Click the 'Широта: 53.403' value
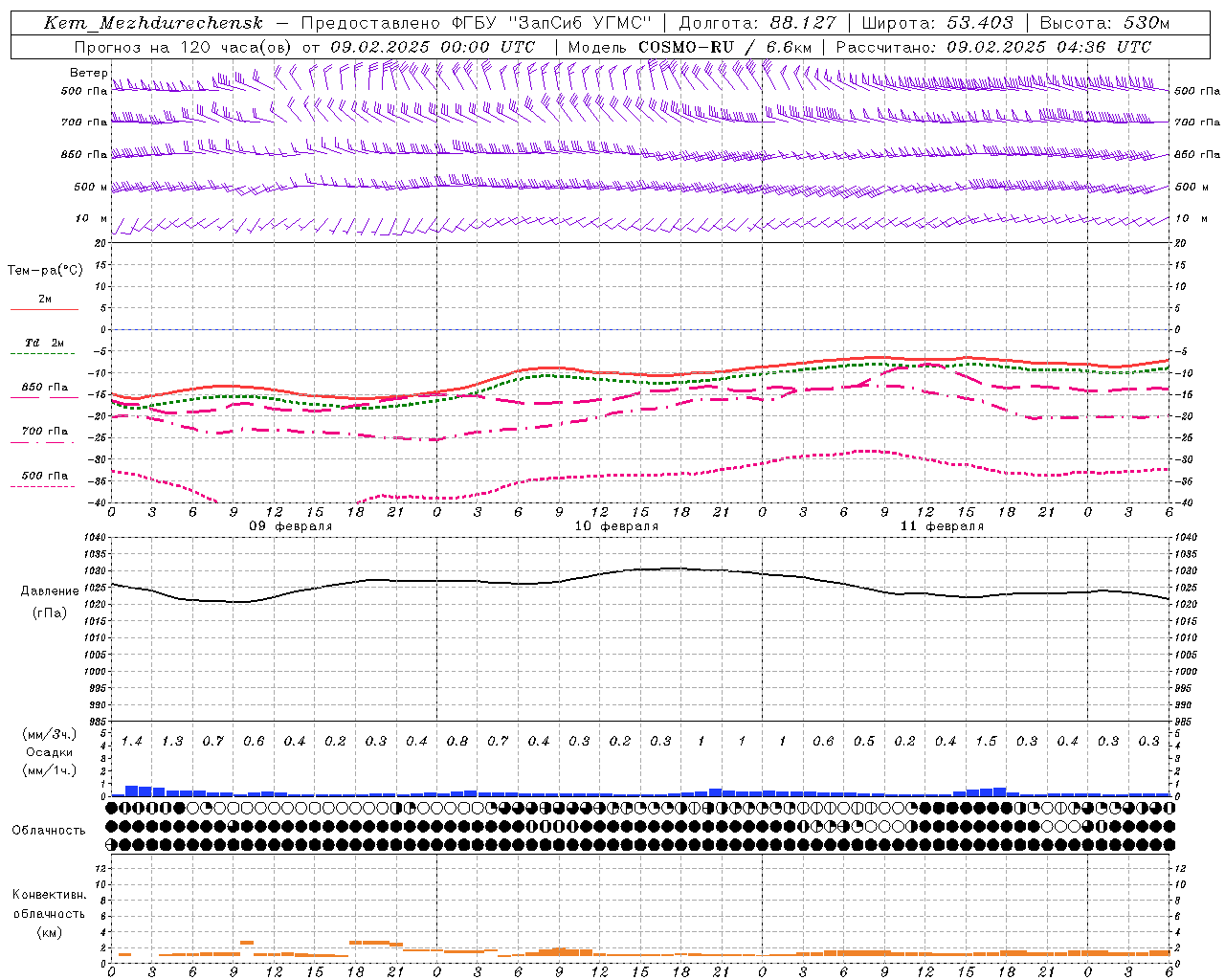Screen dimensions: 1225x980 937,23
